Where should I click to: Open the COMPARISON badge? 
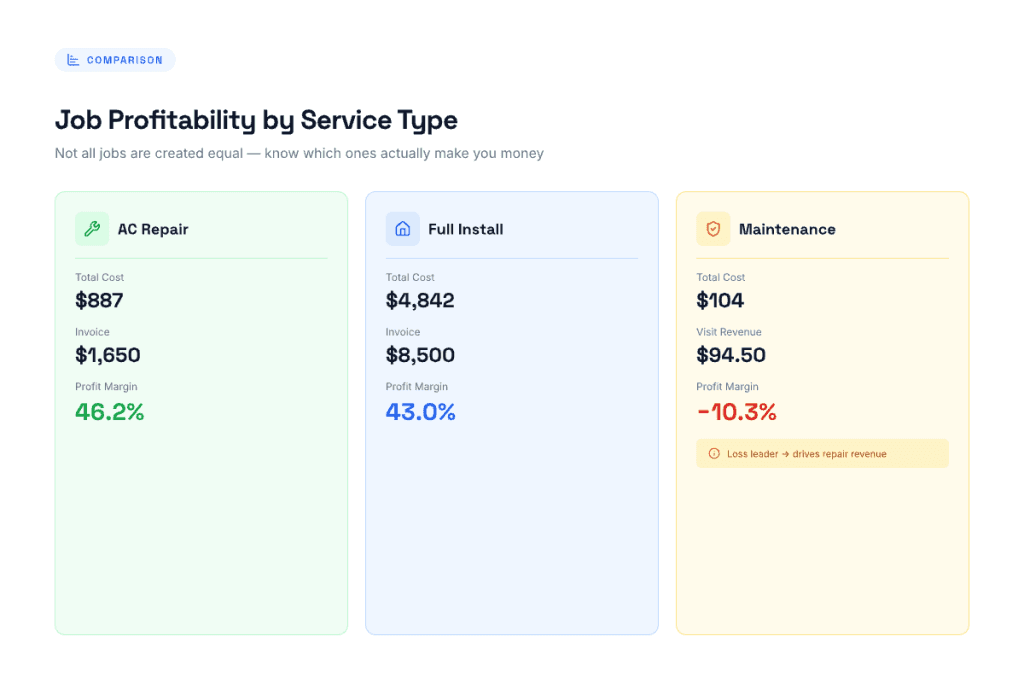point(115,59)
